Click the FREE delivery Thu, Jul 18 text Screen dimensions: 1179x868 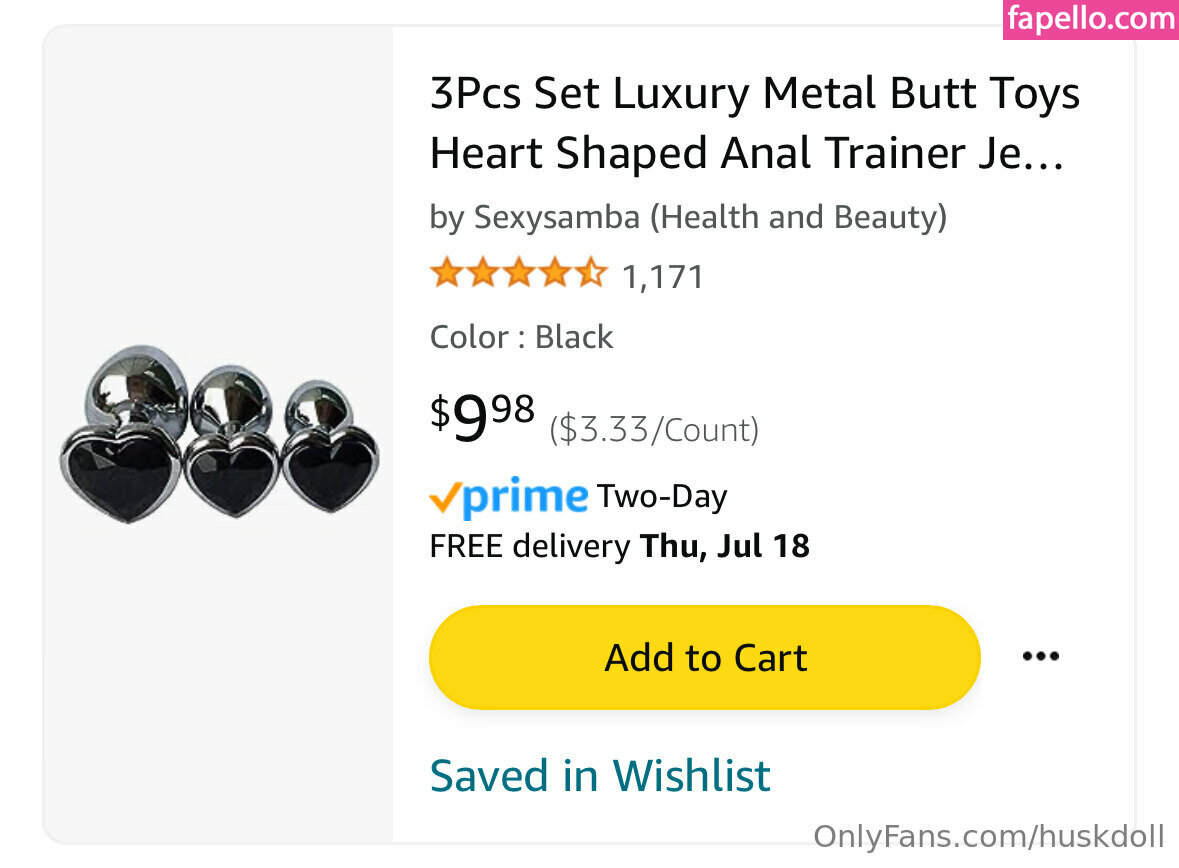point(619,546)
